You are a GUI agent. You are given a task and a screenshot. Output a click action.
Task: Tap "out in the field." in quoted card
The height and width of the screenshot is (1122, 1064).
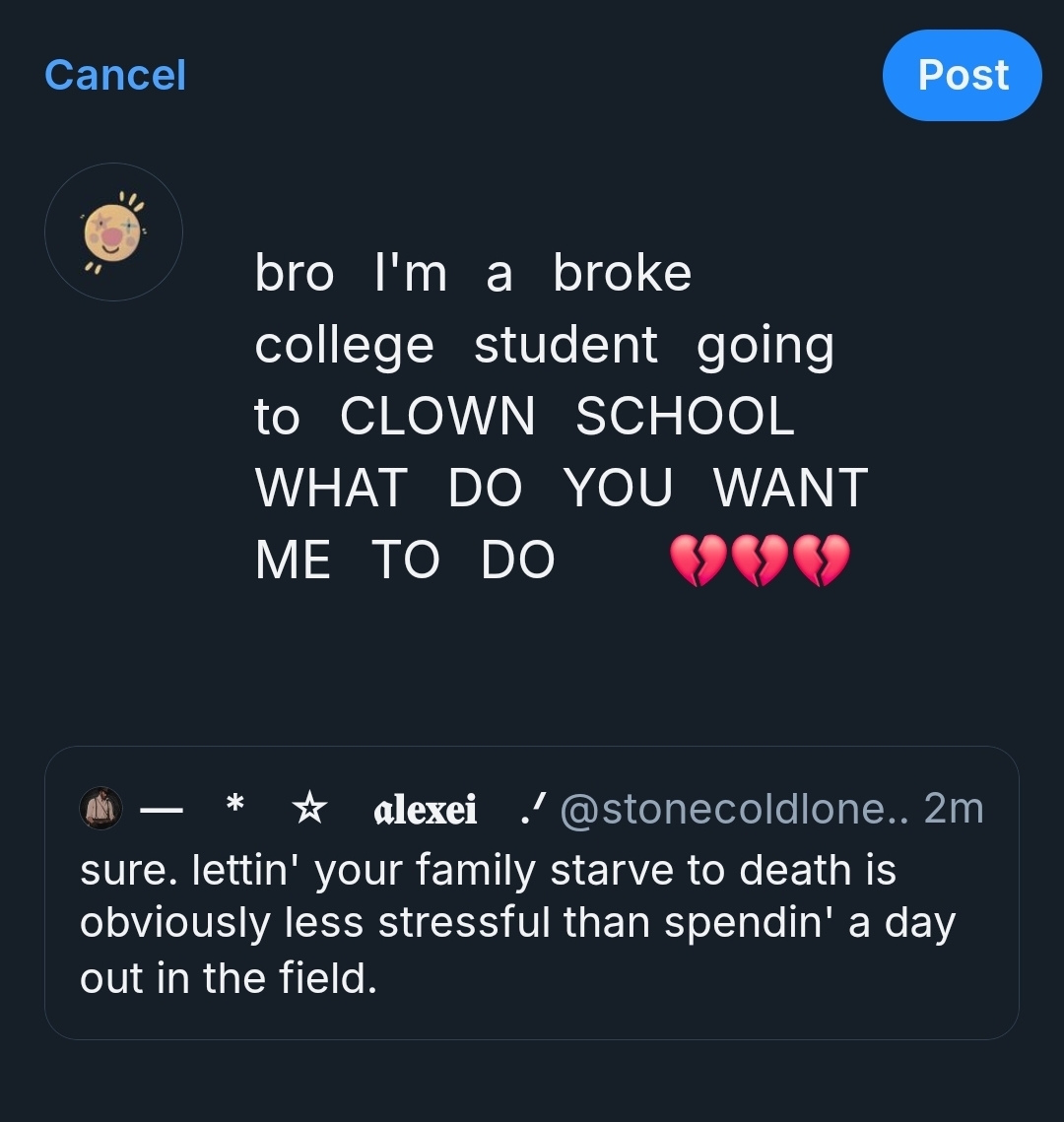click(x=229, y=978)
